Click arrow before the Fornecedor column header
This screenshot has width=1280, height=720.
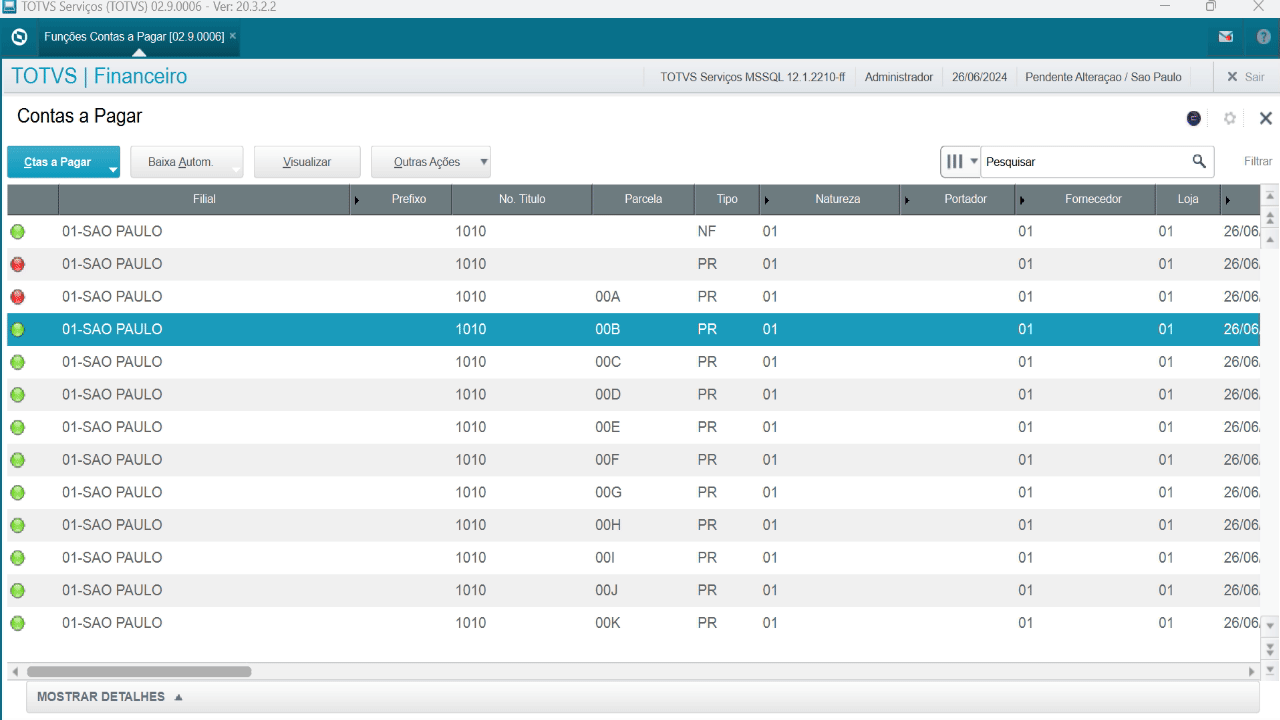click(1022, 200)
